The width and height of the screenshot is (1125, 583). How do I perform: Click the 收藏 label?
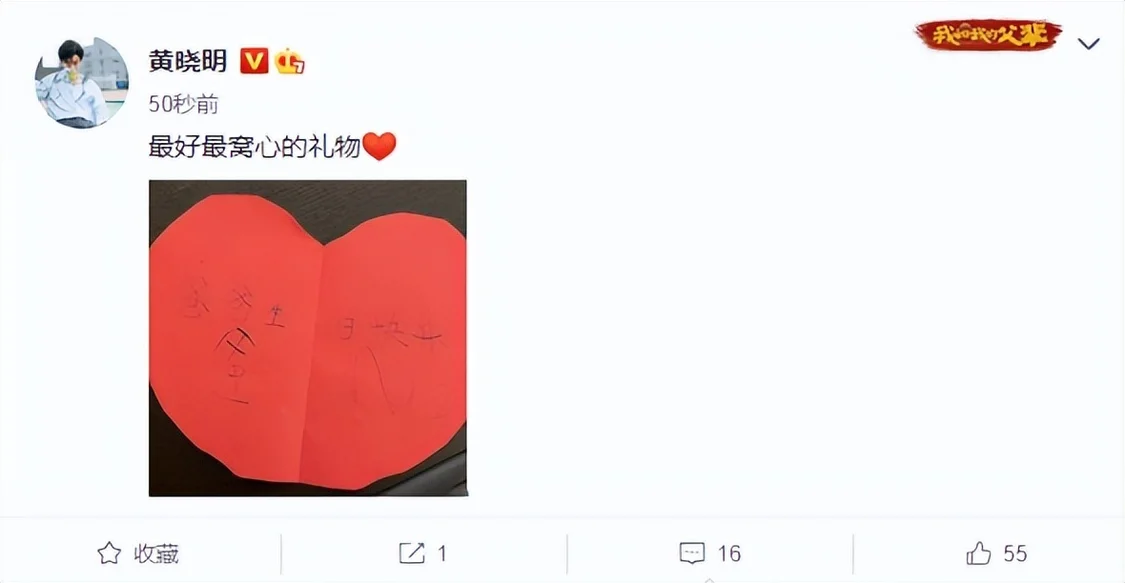(156, 554)
